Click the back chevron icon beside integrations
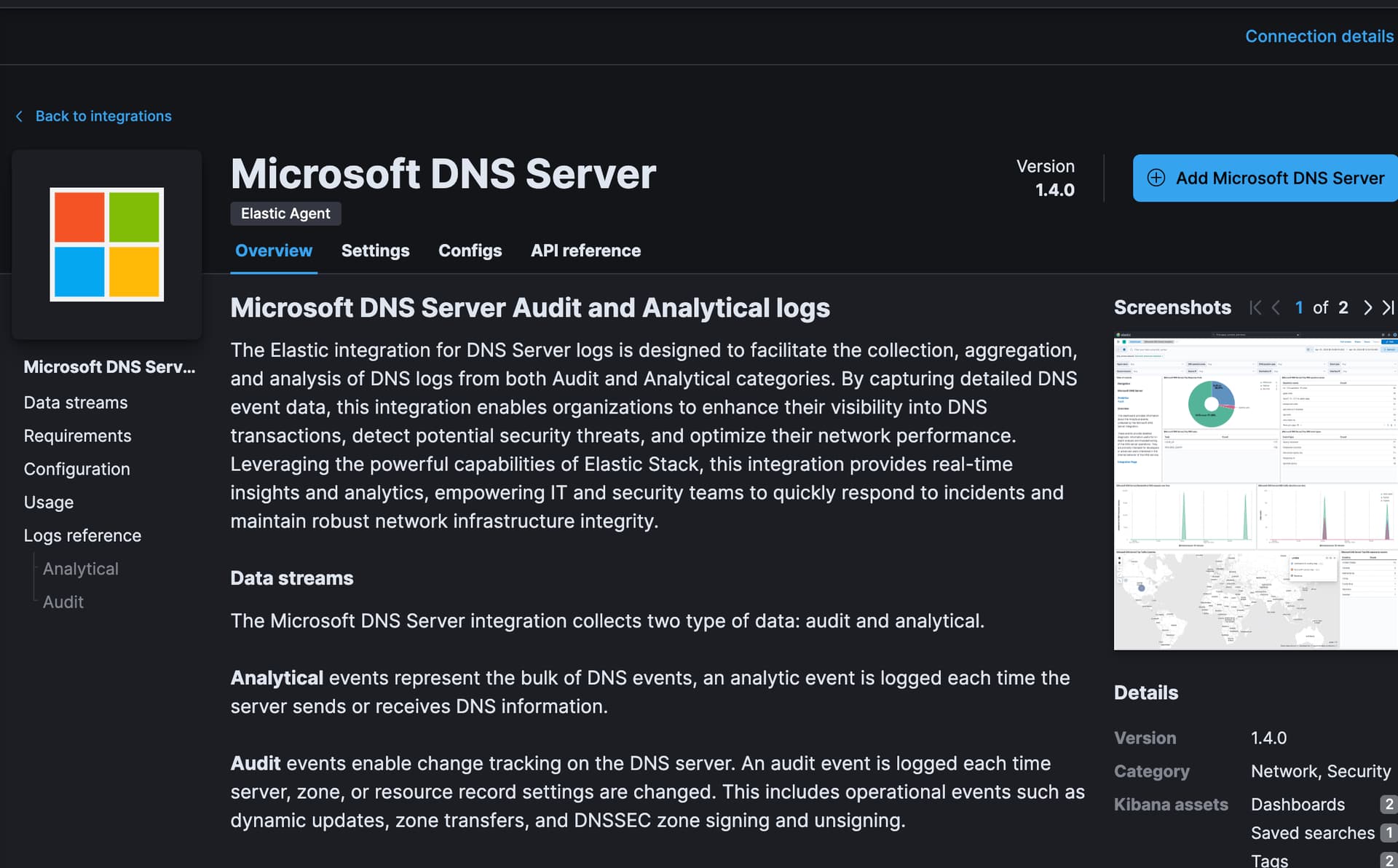 click(x=20, y=117)
